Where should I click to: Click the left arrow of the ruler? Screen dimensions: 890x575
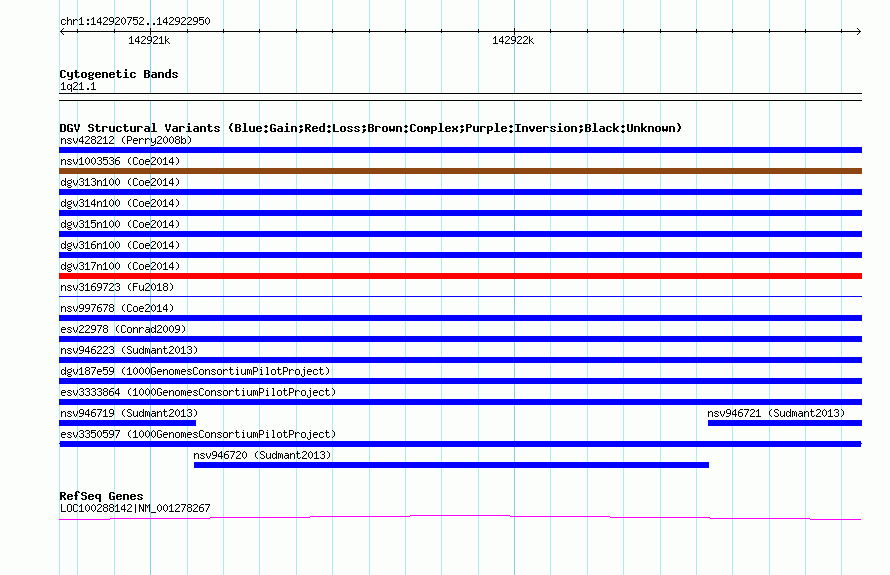pyautogui.click(x=62, y=31)
